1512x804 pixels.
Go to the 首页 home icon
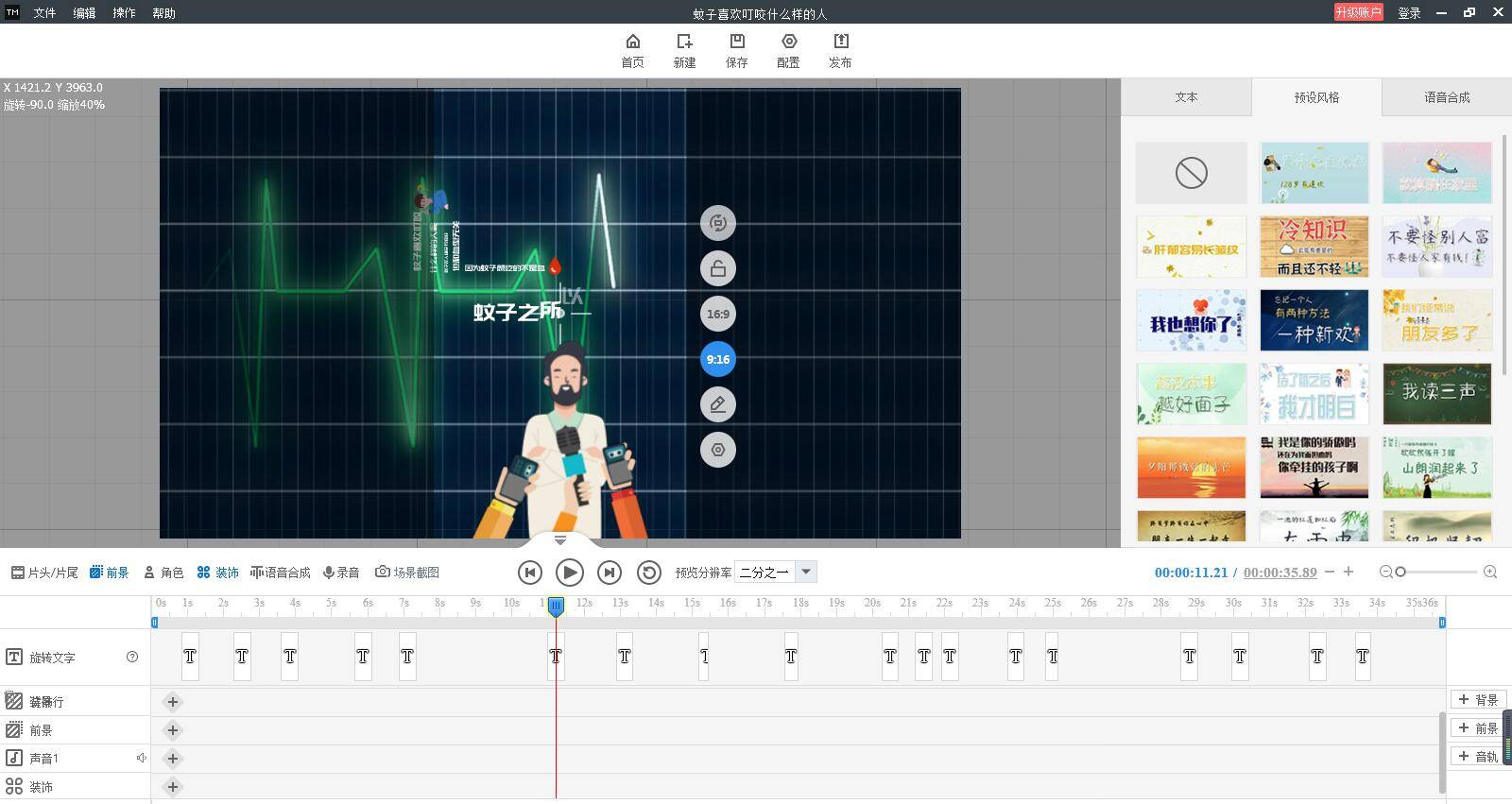click(632, 50)
